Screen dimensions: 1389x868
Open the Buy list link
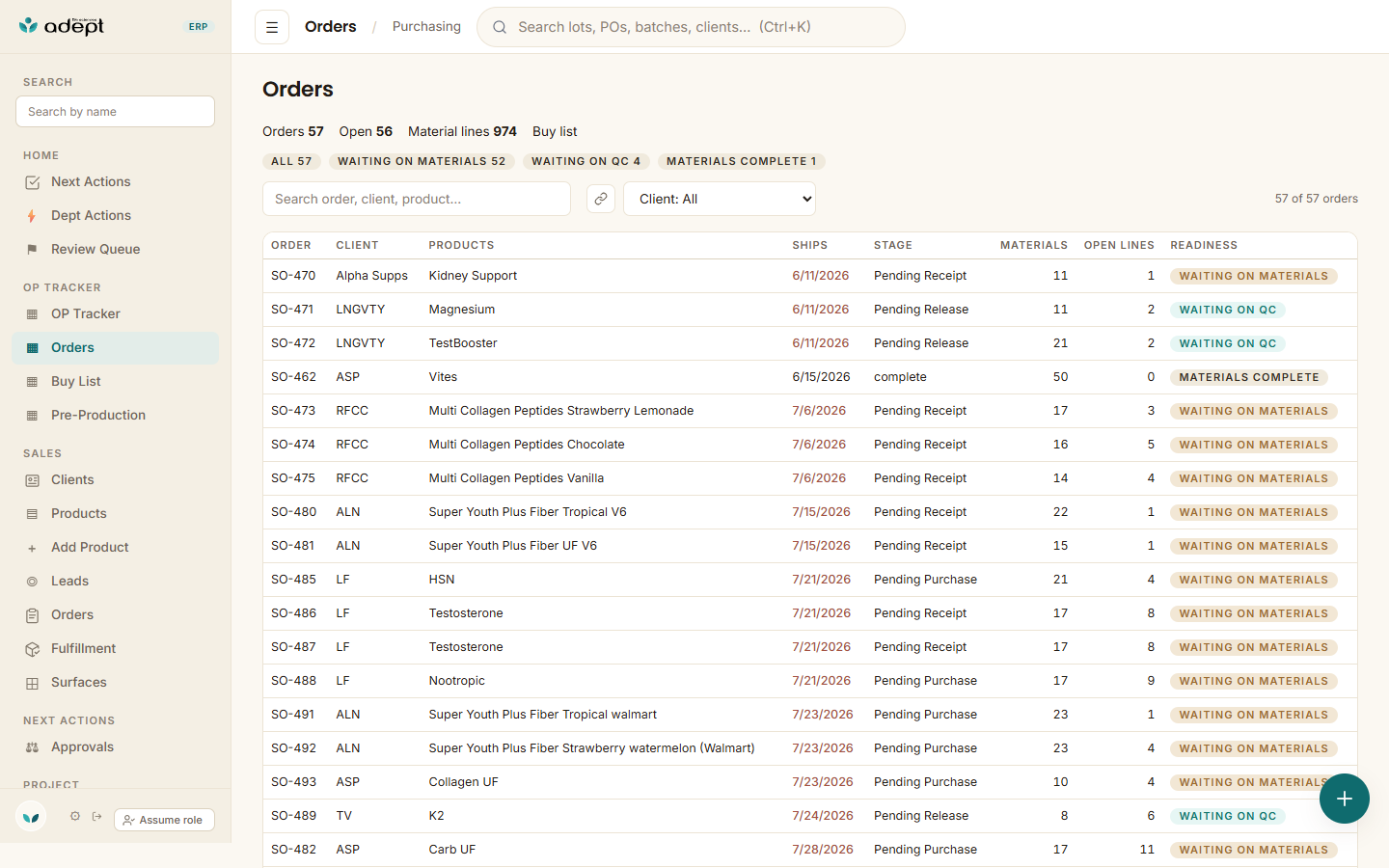coord(555,131)
